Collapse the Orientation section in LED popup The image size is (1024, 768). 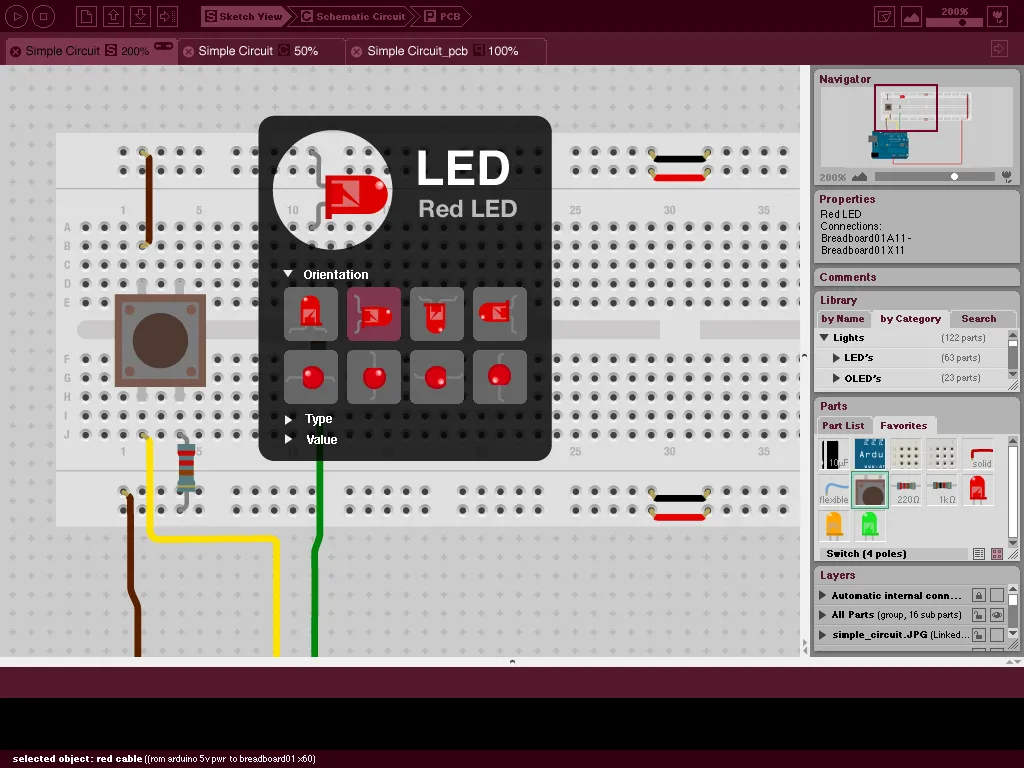coord(288,274)
